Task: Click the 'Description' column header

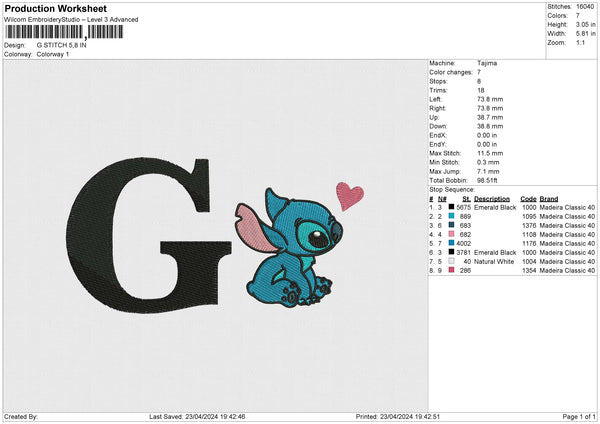Action: (x=492, y=199)
